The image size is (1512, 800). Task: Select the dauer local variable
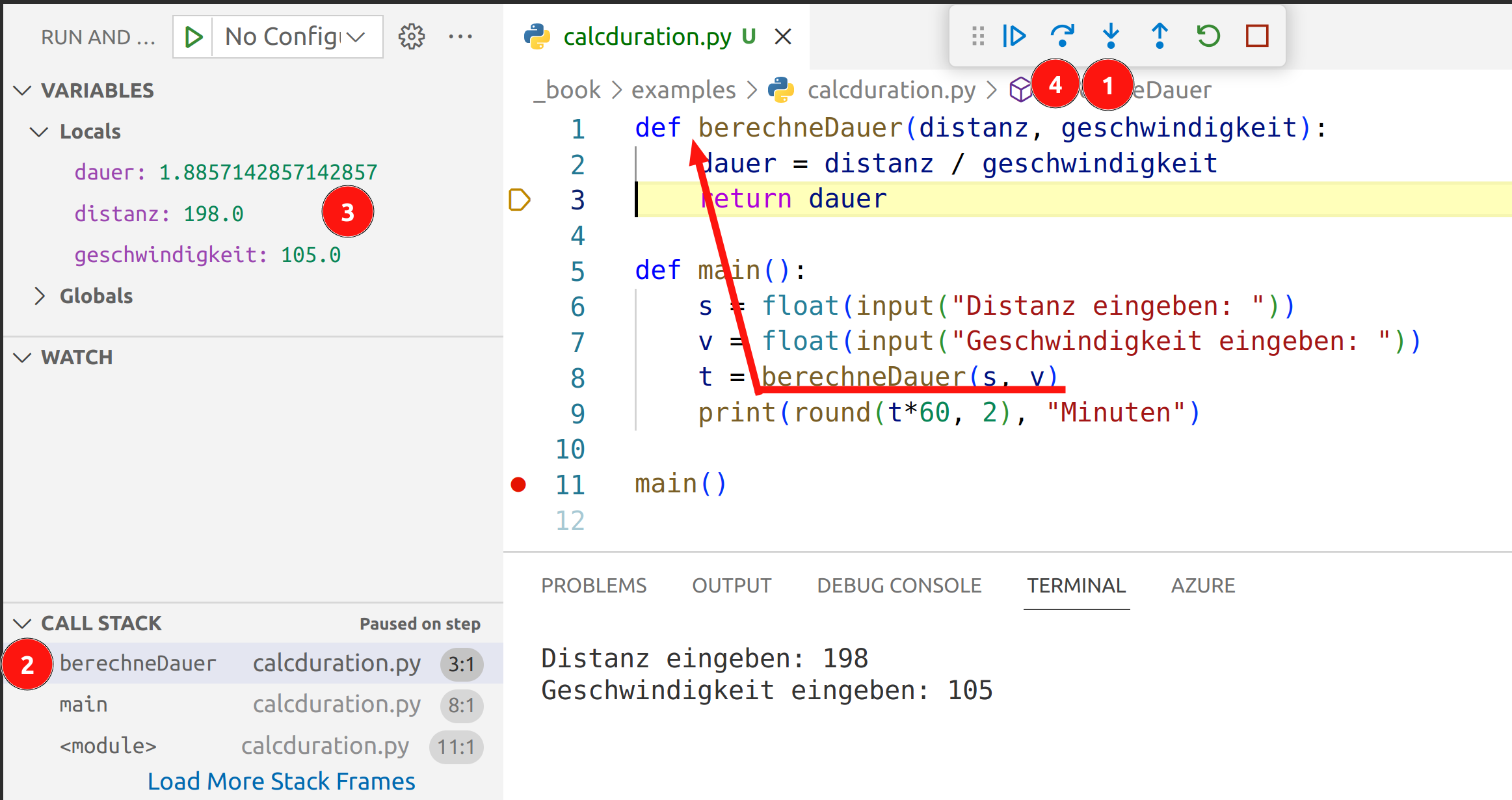click(x=226, y=172)
